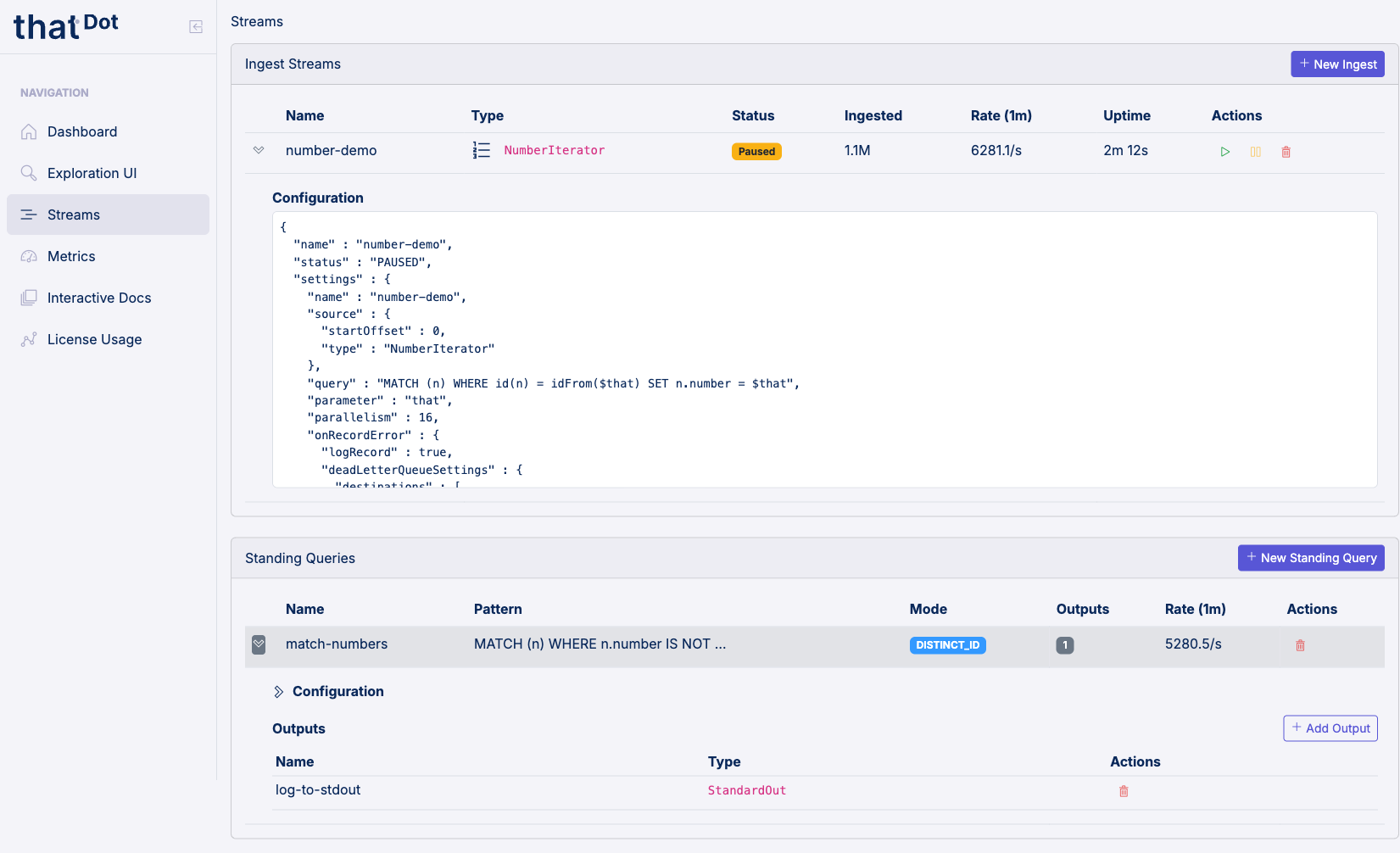This screenshot has width=1400, height=853.
Task: Click the NumberIterator list icon
Action: pos(482,150)
